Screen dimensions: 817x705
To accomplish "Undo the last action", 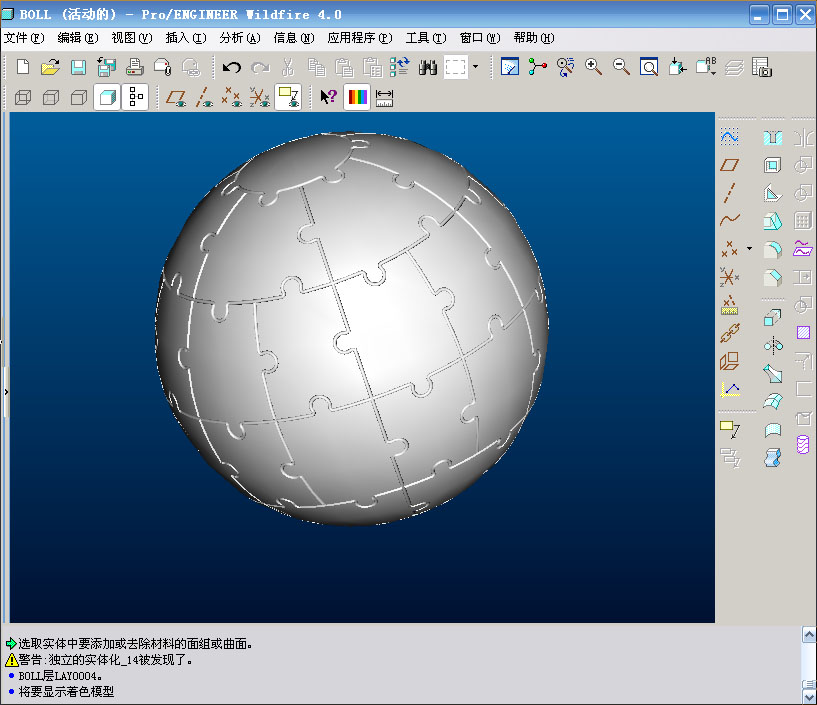I will click(232, 67).
